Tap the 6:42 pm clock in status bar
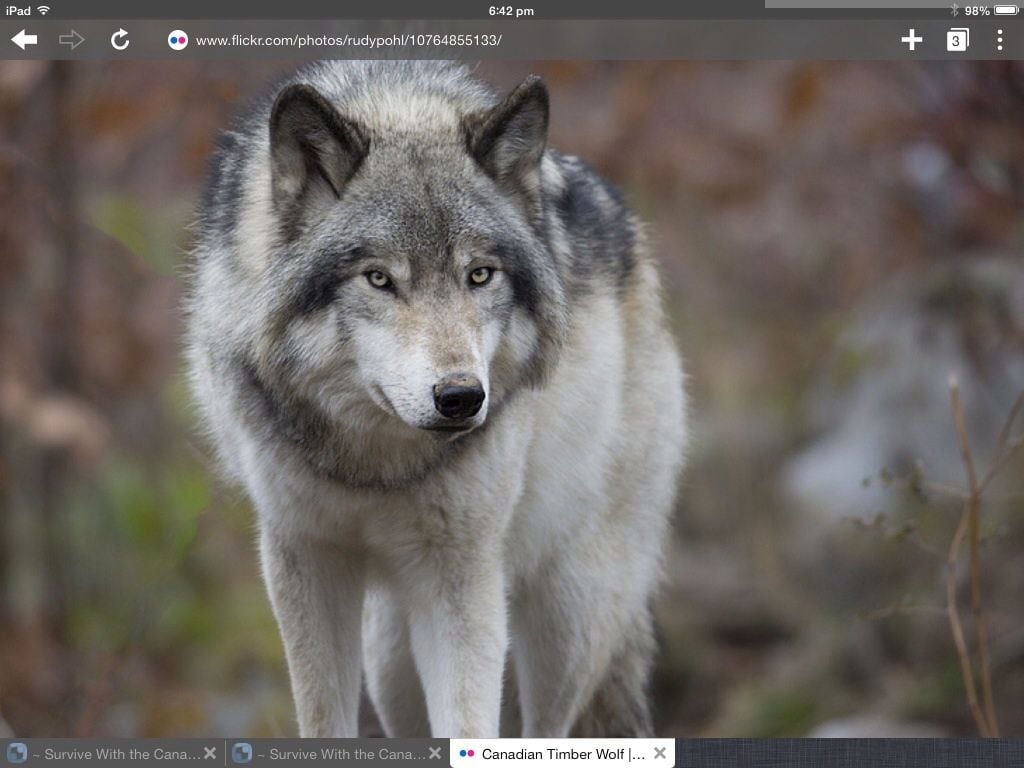Viewport: 1024px width, 768px height. (x=511, y=10)
